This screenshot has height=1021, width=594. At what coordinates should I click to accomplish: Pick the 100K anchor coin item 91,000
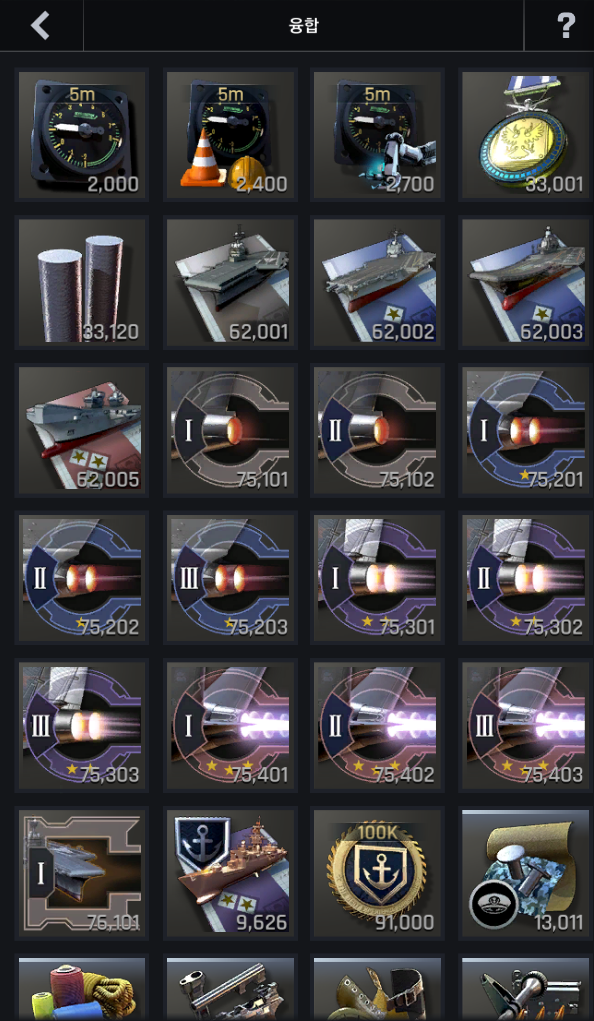point(378,873)
